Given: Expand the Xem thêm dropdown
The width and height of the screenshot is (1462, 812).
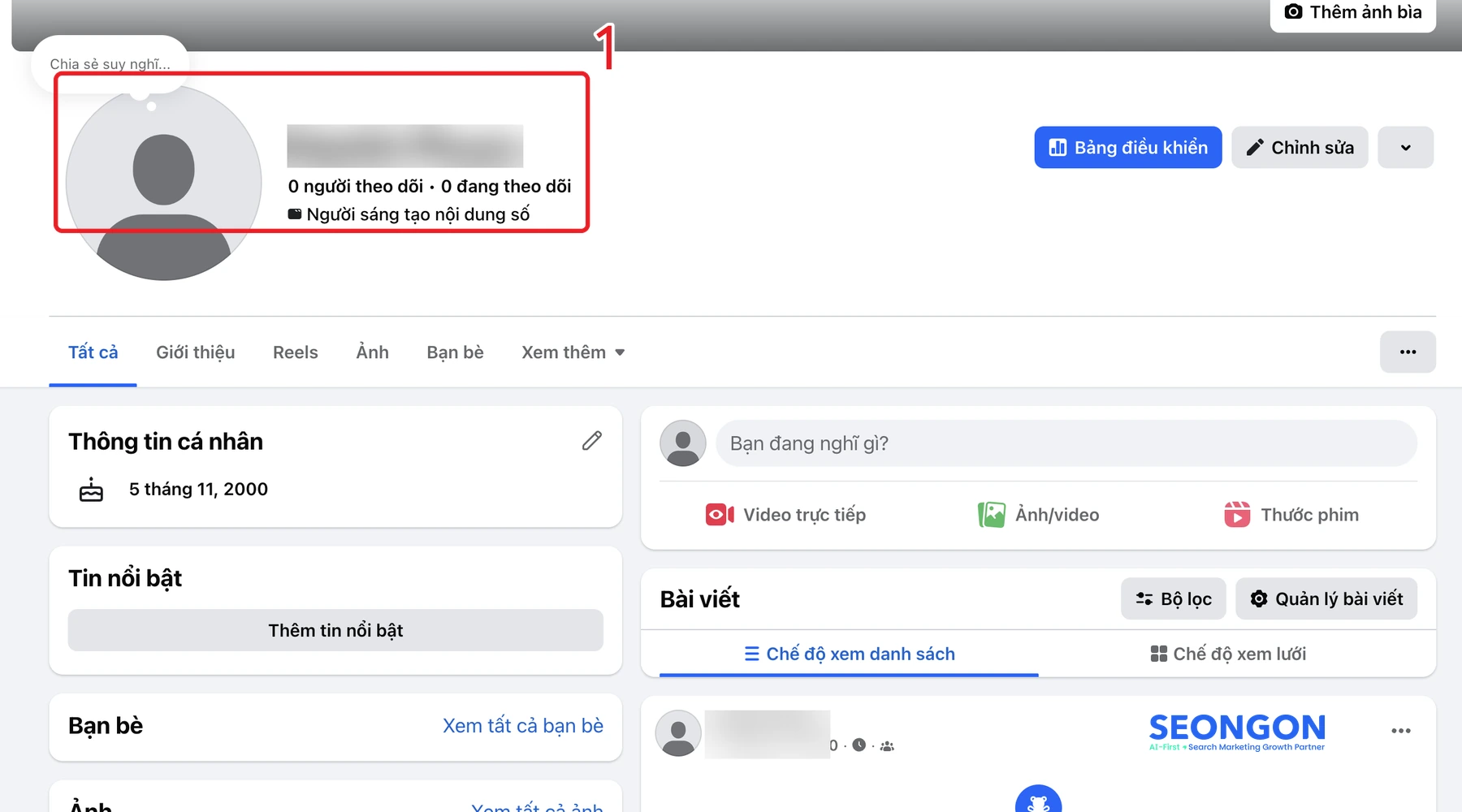Looking at the screenshot, I should point(573,352).
